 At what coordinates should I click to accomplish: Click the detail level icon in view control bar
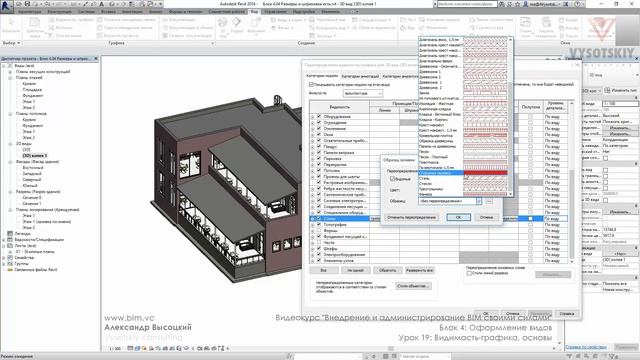pyautogui.click(x=130, y=349)
